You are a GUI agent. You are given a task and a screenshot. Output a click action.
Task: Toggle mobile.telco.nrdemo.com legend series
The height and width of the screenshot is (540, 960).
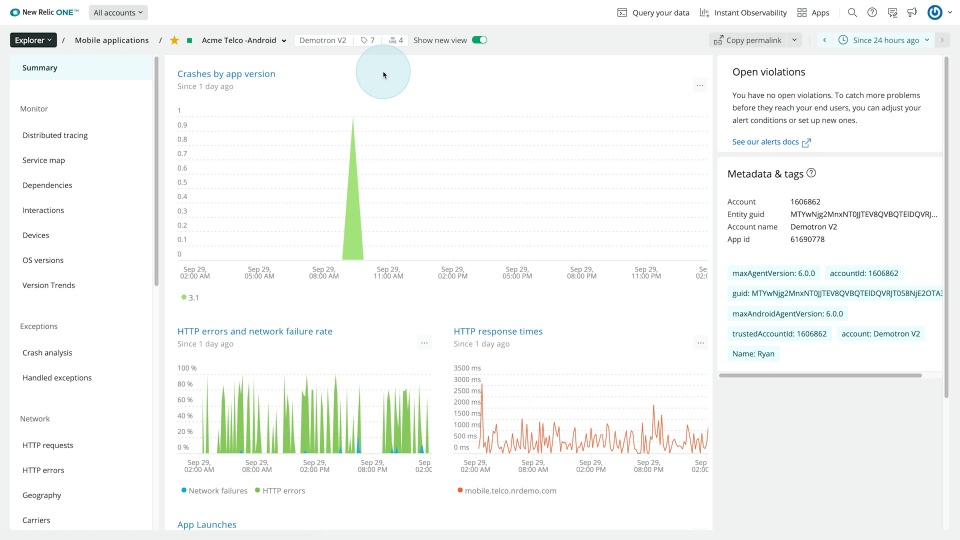click(507, 490)
